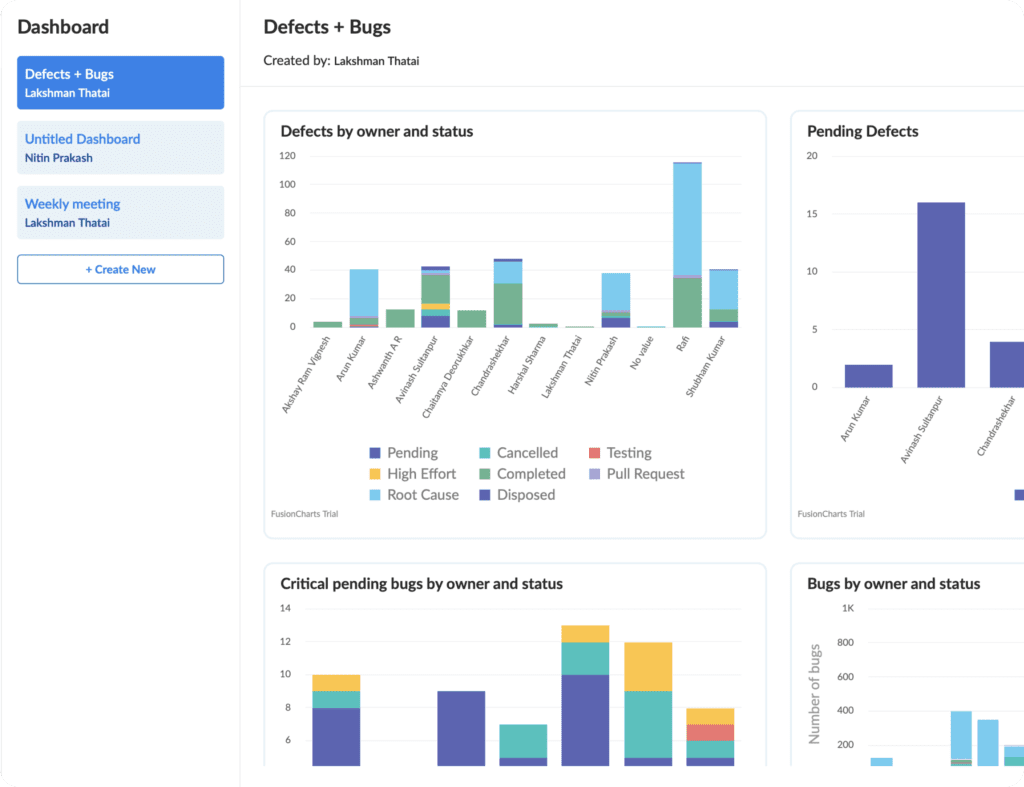Image resolution: width=1024 pixels, height=787 pixels.
Task: Click the Cancelled legend color swatch
Action: (x=485, y=453)
